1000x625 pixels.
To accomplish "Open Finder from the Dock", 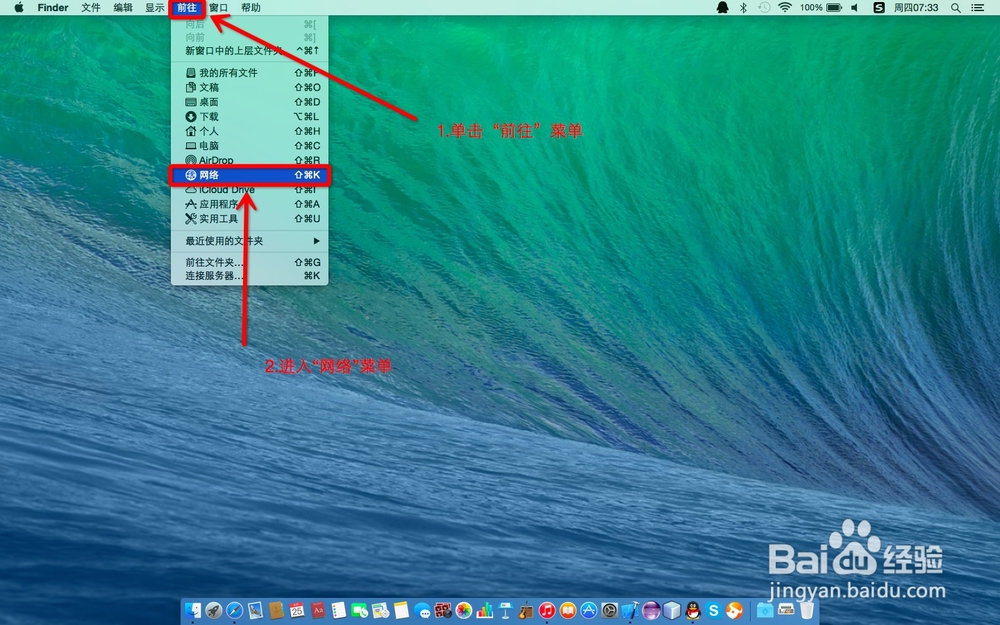I will click(x=193, y=610).
